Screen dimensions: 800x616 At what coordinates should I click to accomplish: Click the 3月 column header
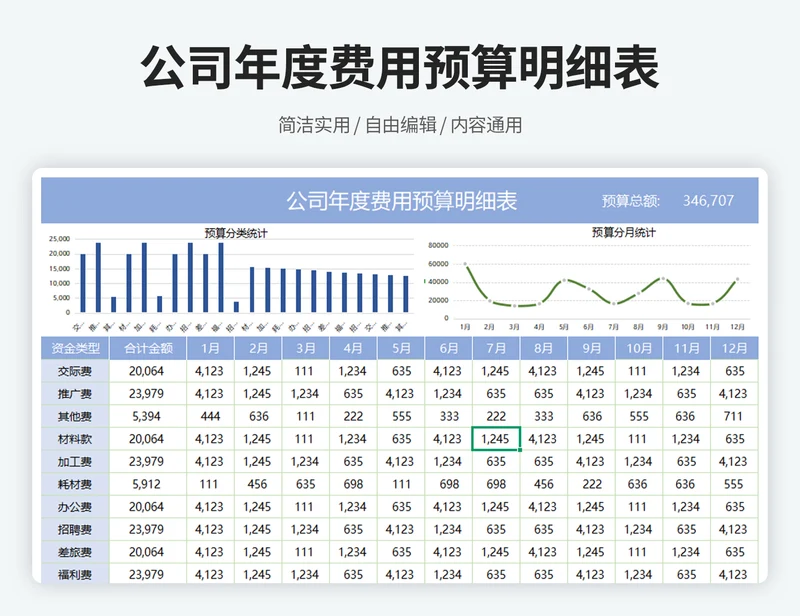[306, 349]
